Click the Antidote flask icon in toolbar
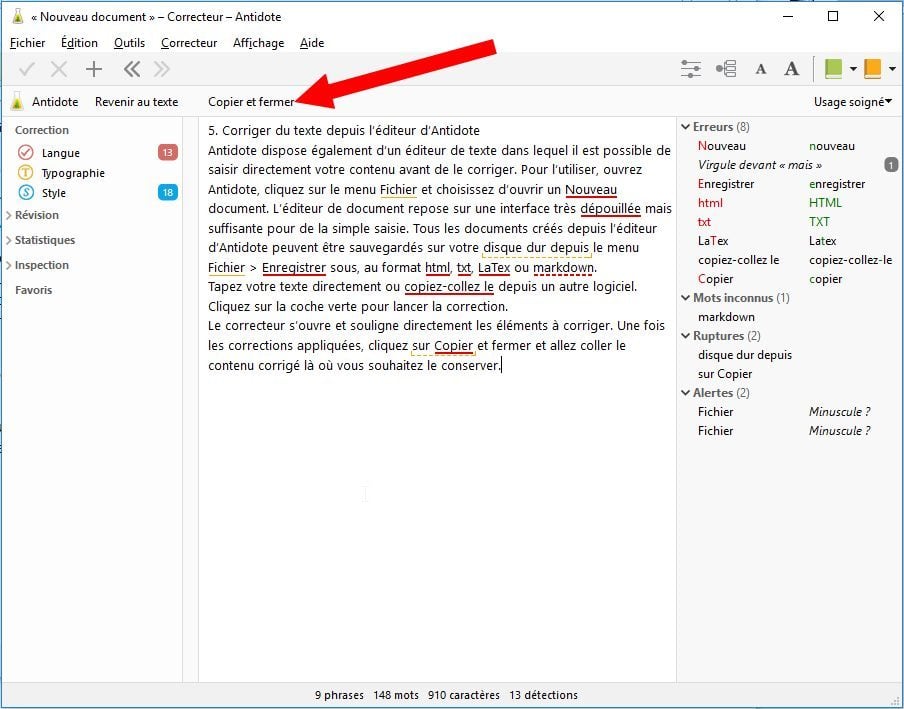 point(17,102)
